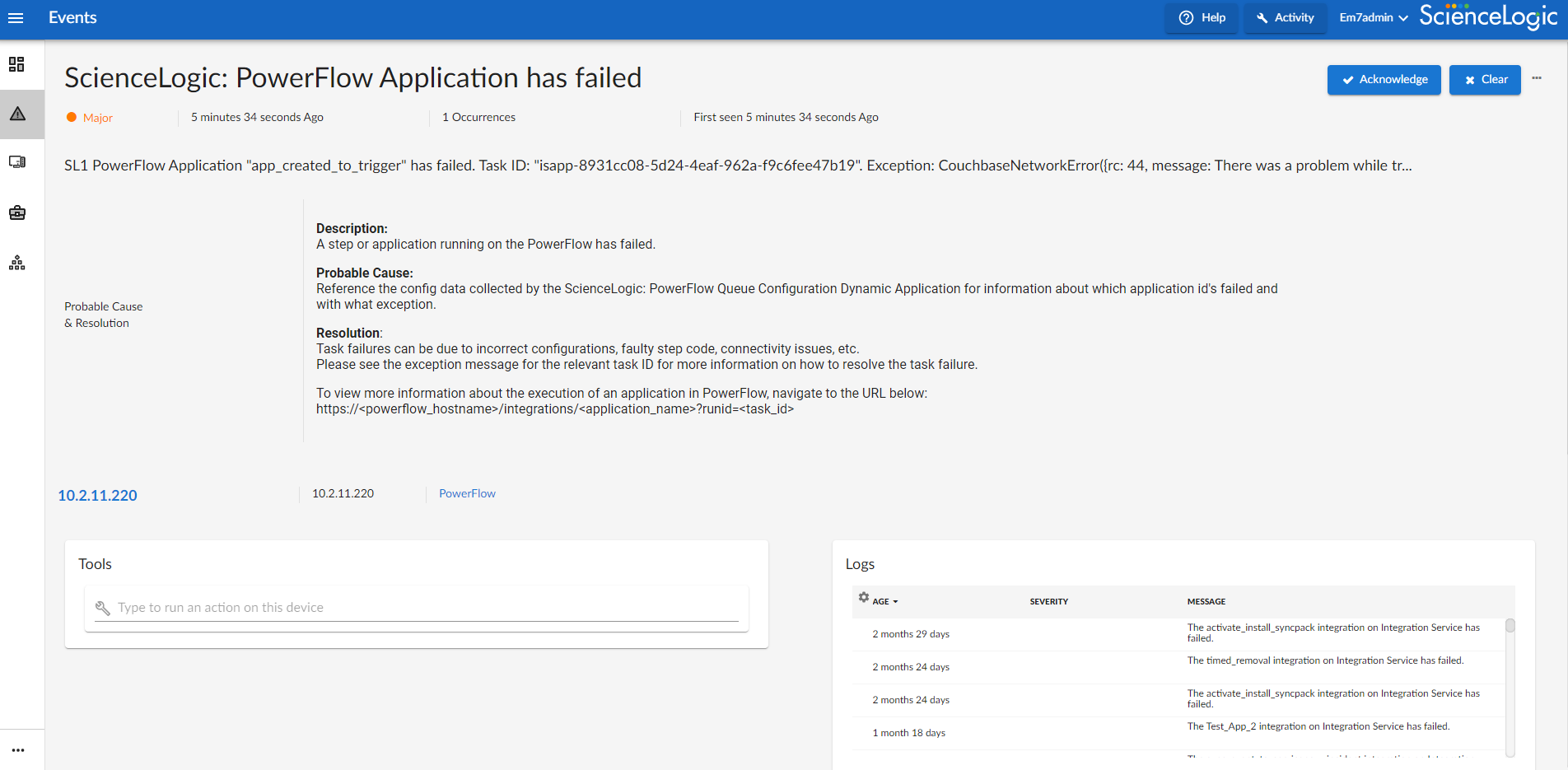1568x770 pixels.
Task: Open Maps using the hierarchy icon
Action: [16, 263]
